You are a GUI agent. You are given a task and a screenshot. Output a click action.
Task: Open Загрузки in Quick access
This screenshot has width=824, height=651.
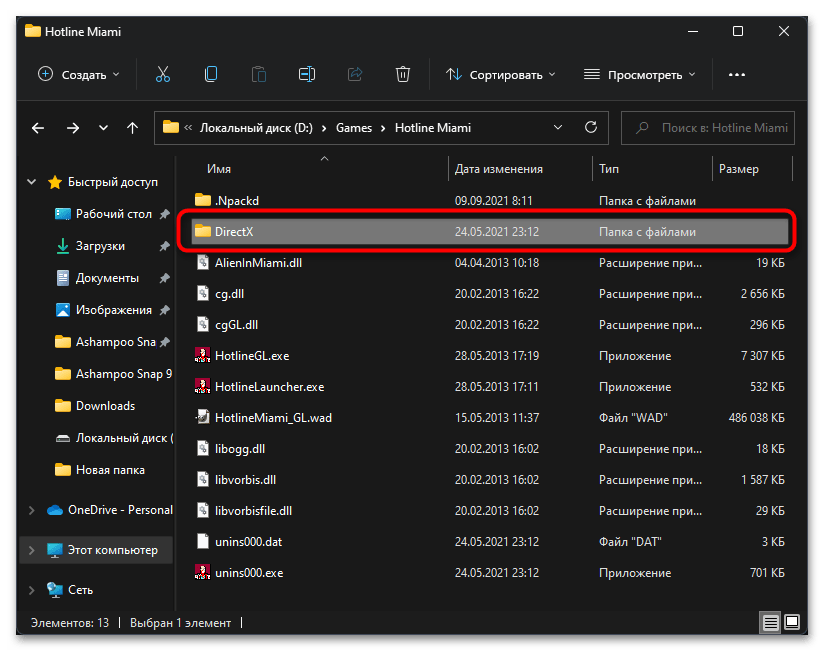coord(100,246)
